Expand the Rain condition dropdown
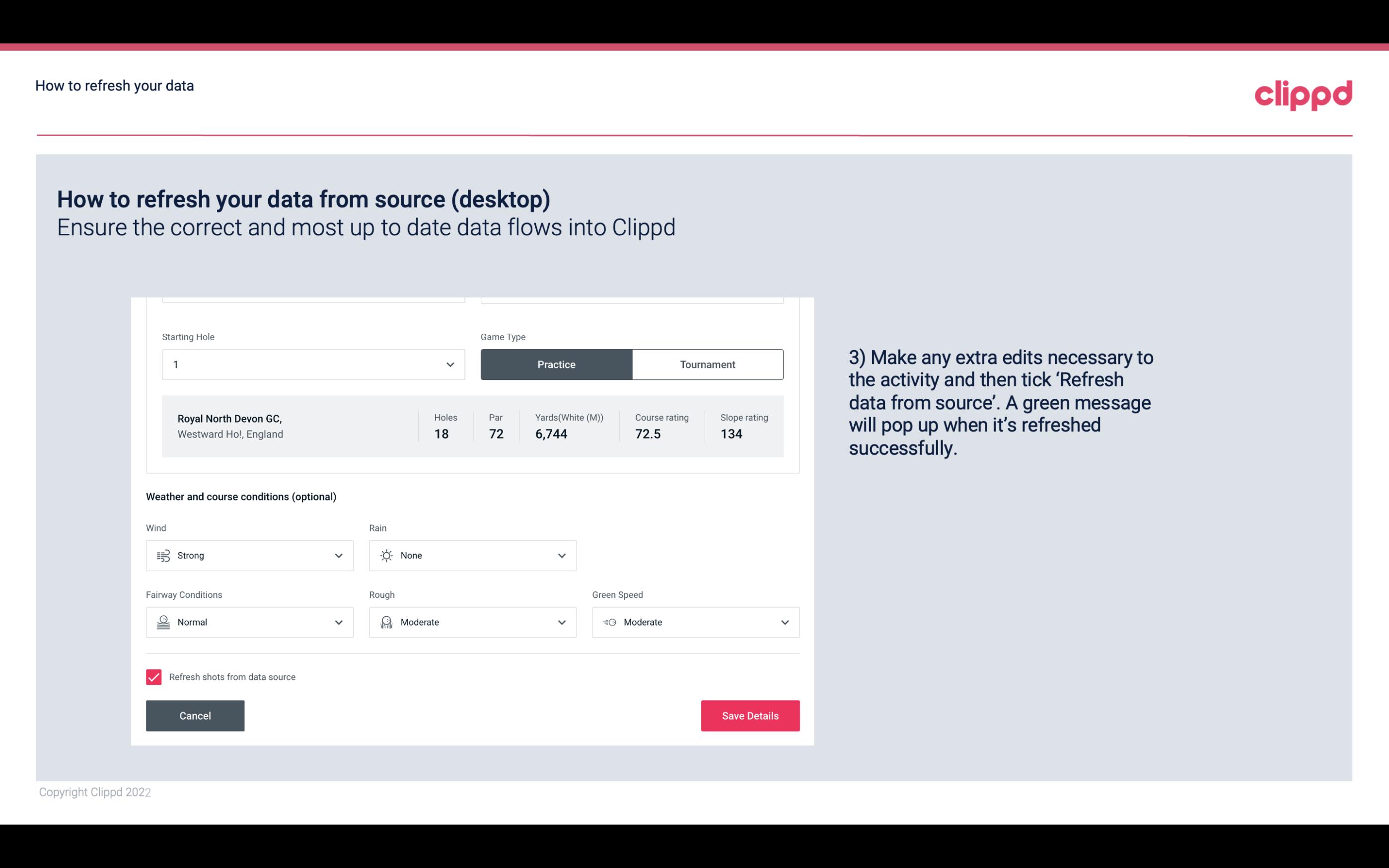1389x868 pixels. (x=561, y=555)
